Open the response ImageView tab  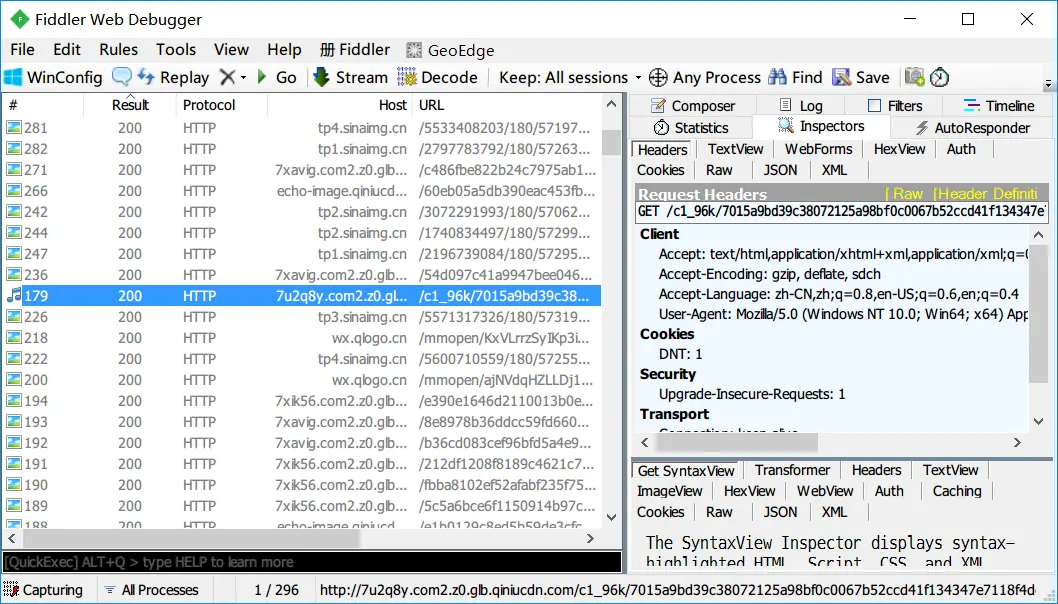pos(669,491)
